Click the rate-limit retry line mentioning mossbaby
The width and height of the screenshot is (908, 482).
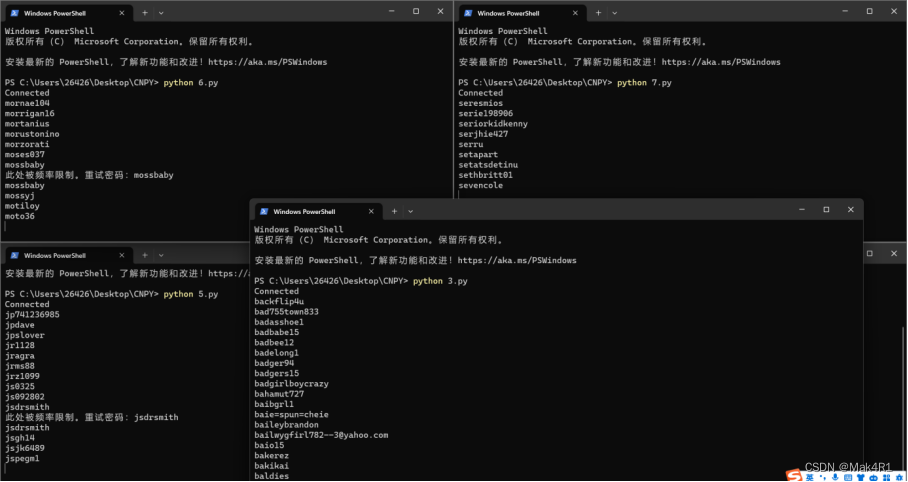[x=89, y=175]
